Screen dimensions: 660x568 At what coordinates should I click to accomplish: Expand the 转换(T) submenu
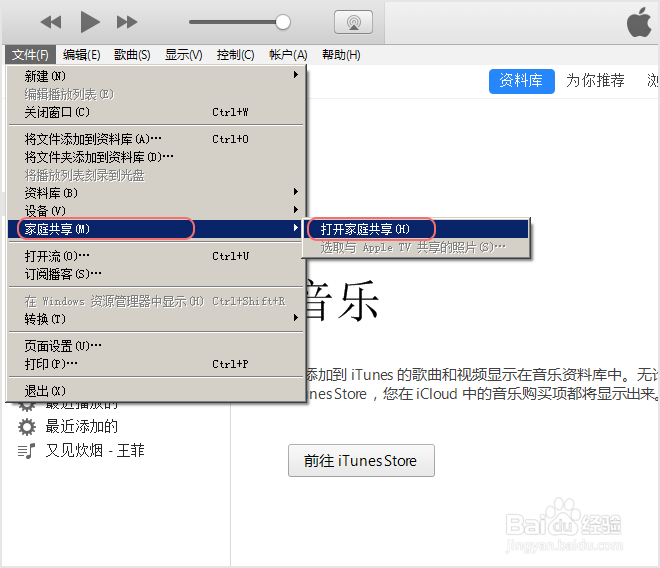pos(156,319)
